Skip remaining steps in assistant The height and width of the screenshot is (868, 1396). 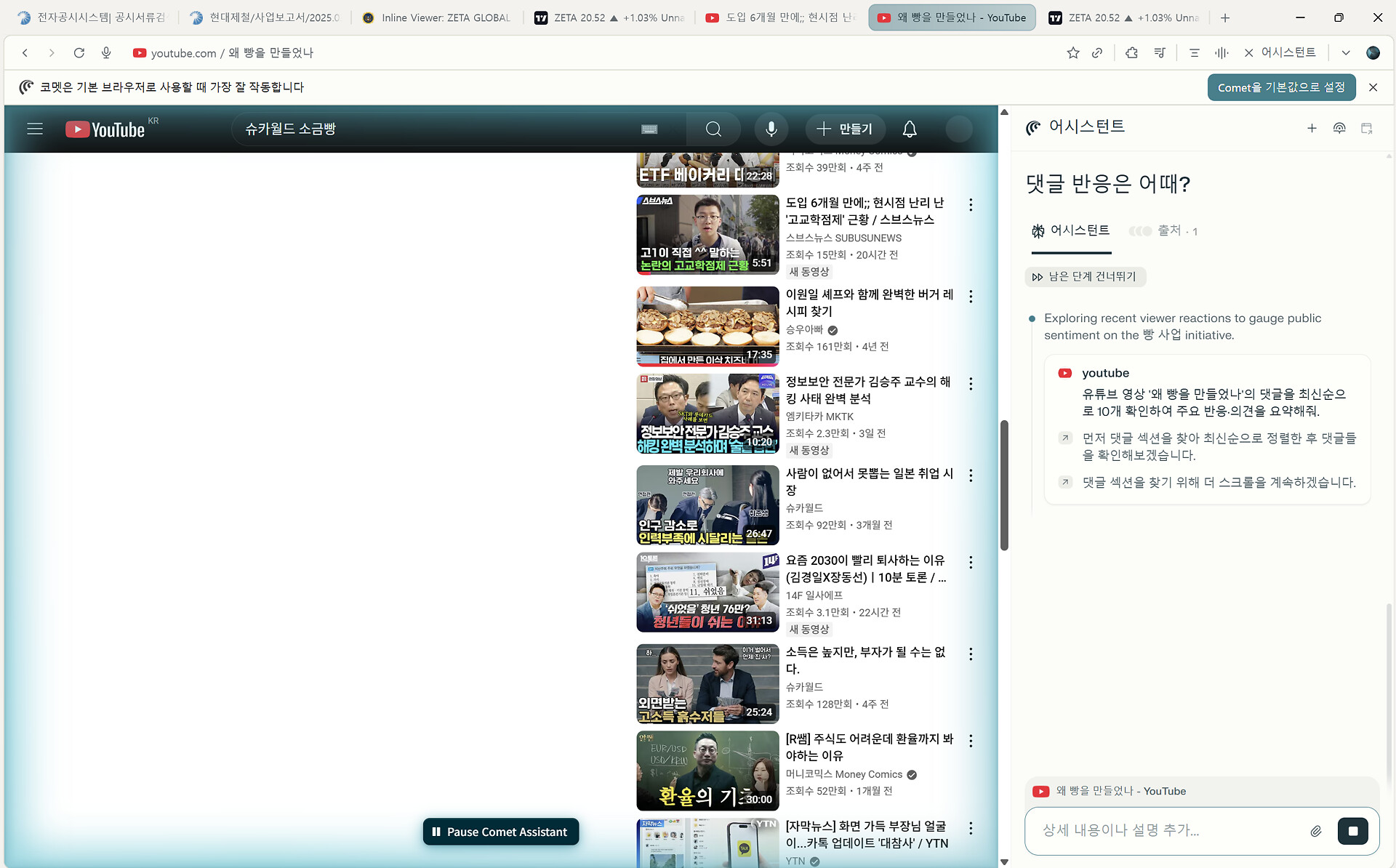(1086, 277)
